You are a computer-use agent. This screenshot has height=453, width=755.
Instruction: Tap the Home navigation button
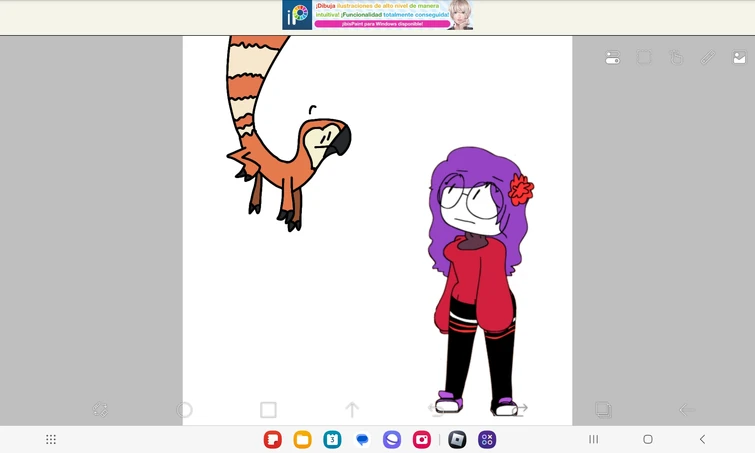coord(648,439)
